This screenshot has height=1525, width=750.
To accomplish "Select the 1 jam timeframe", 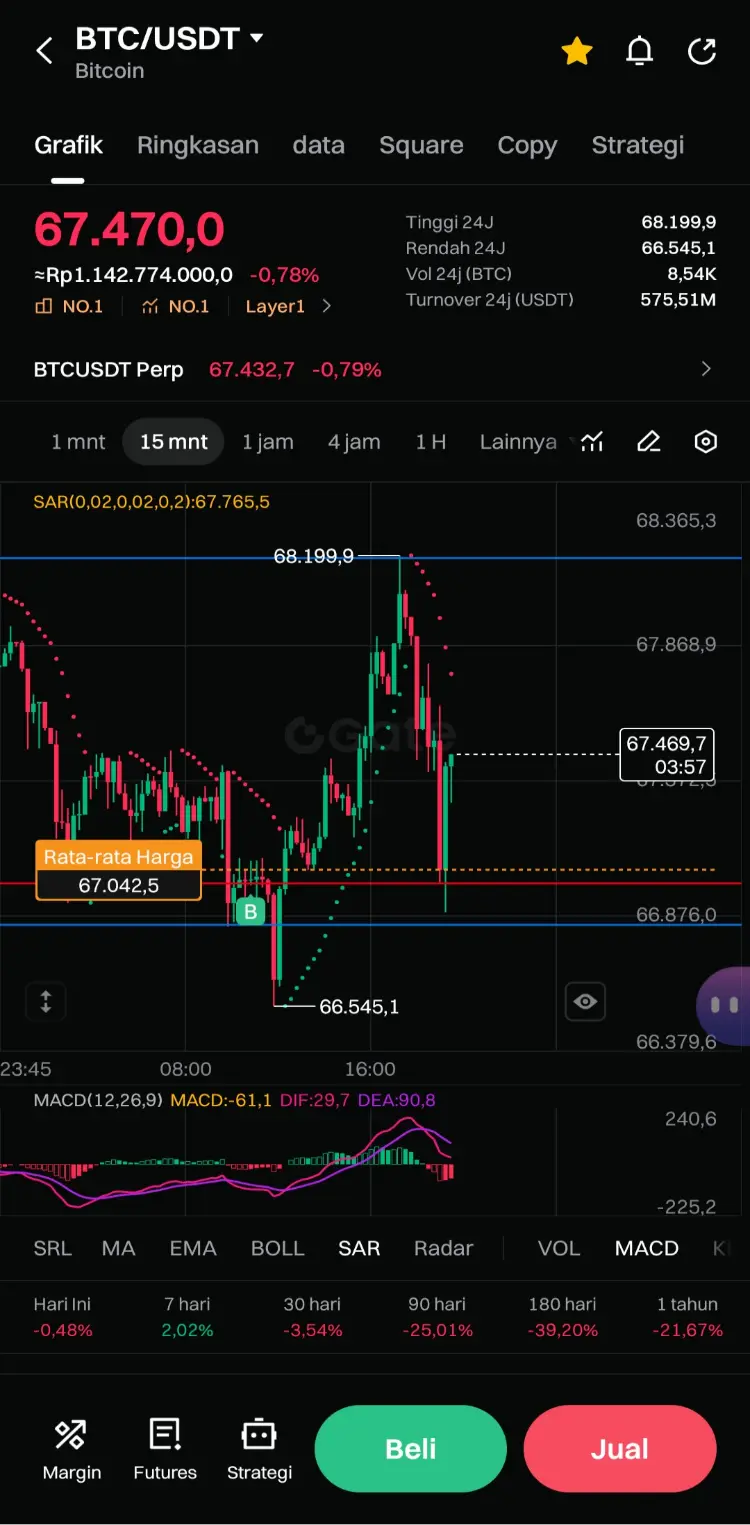I will click(268, 442).
